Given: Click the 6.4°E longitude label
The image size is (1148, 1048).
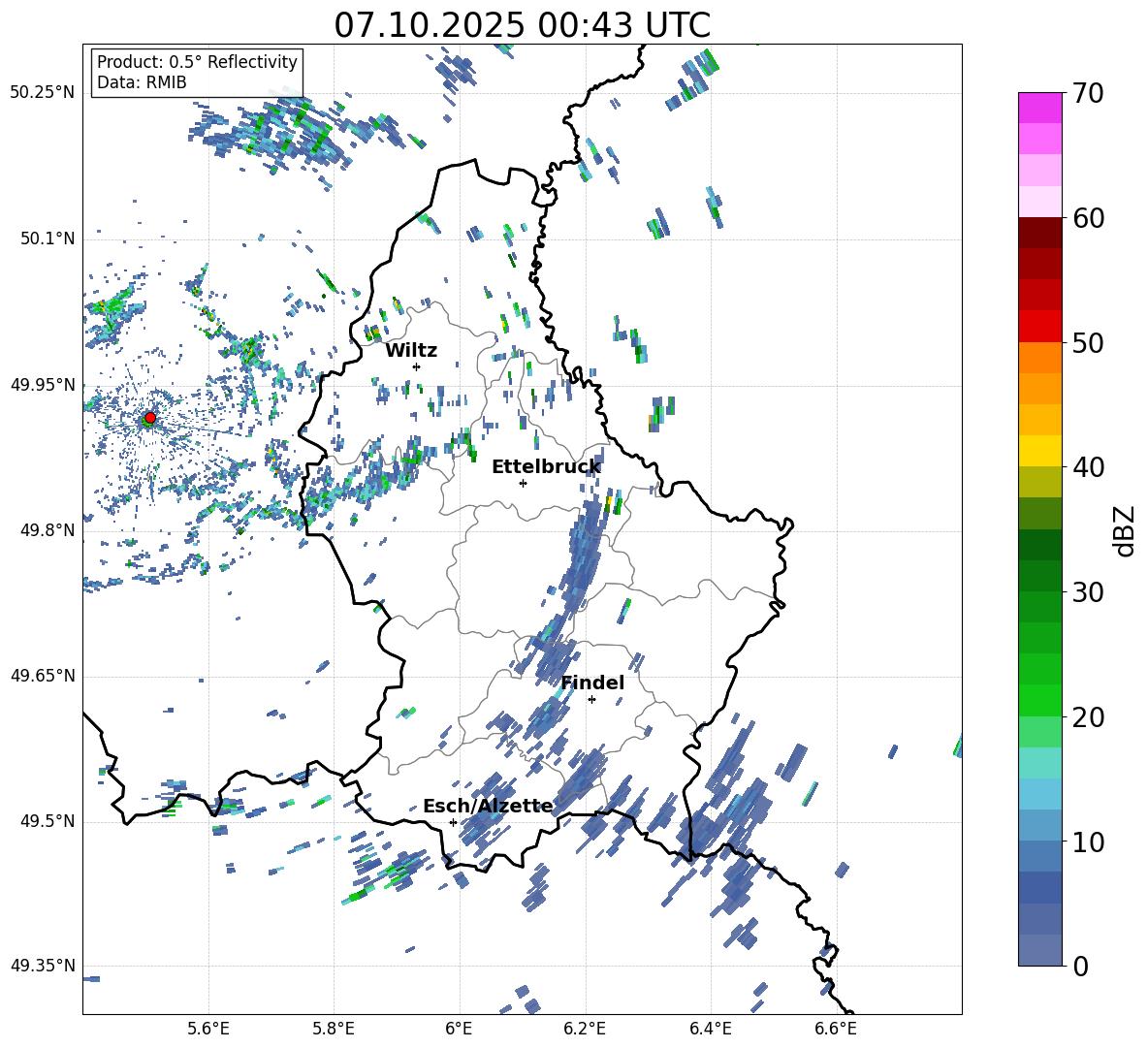Looking at the screenshot, I should [x=710, y=1029].
